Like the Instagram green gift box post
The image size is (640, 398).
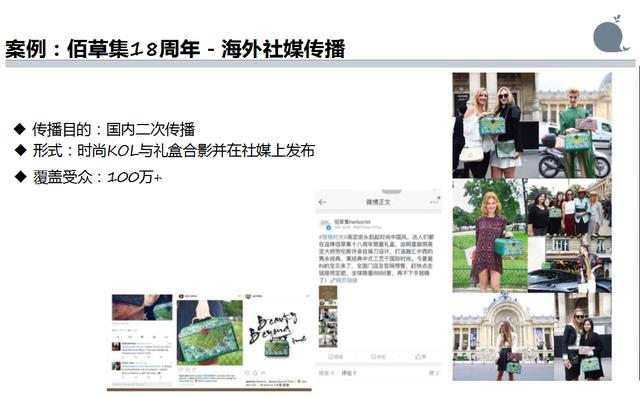[x=181, y=370]
